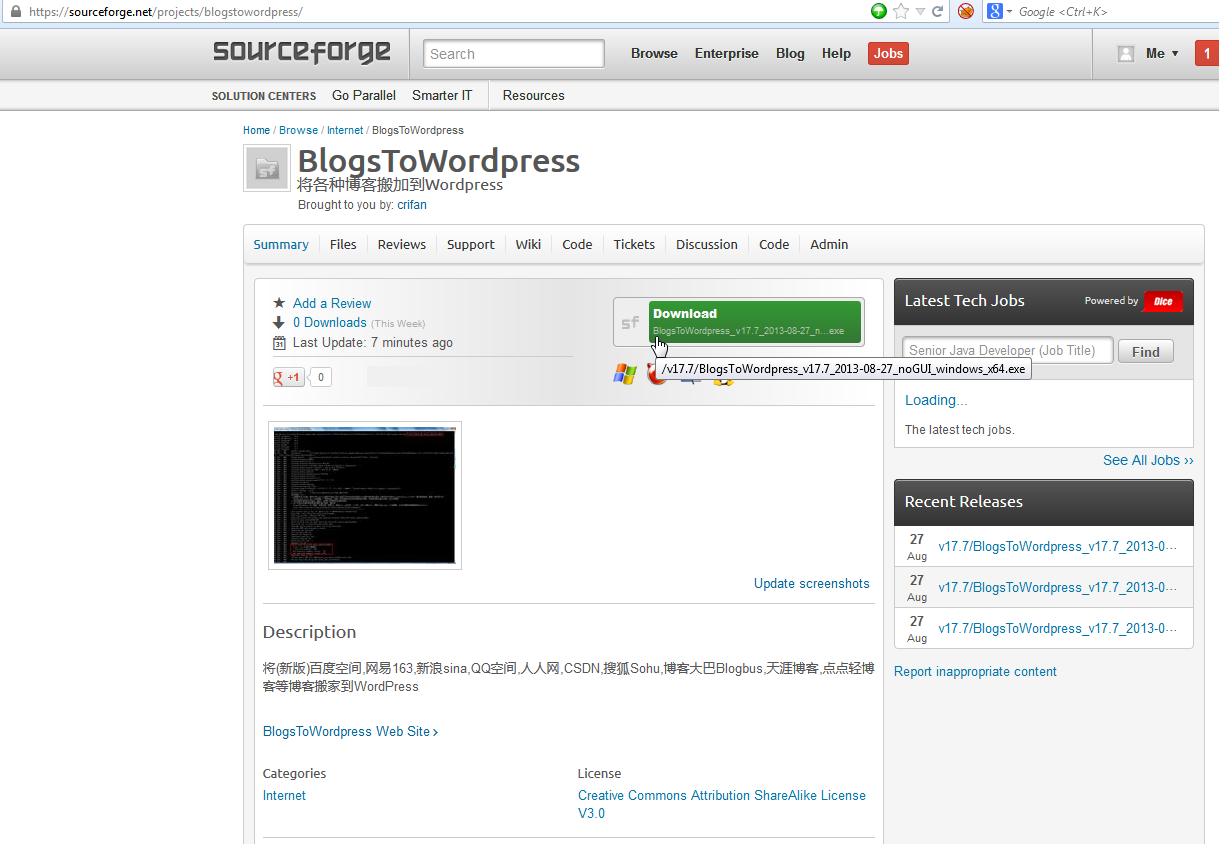Reload the page with the refresh icon

pos(937,11)
